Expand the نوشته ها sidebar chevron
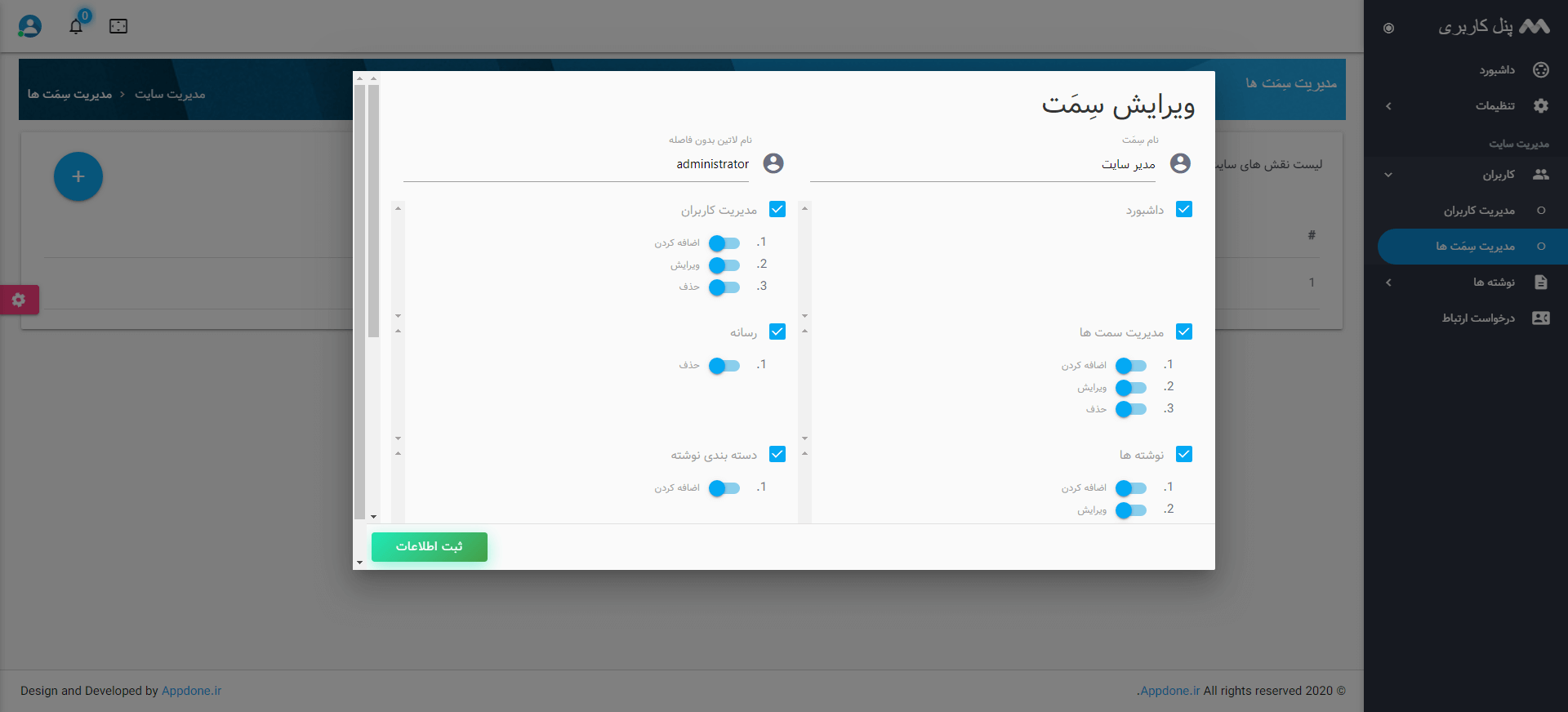The height and width of the screenshot is (712, 1568). tap(1388, 283)
